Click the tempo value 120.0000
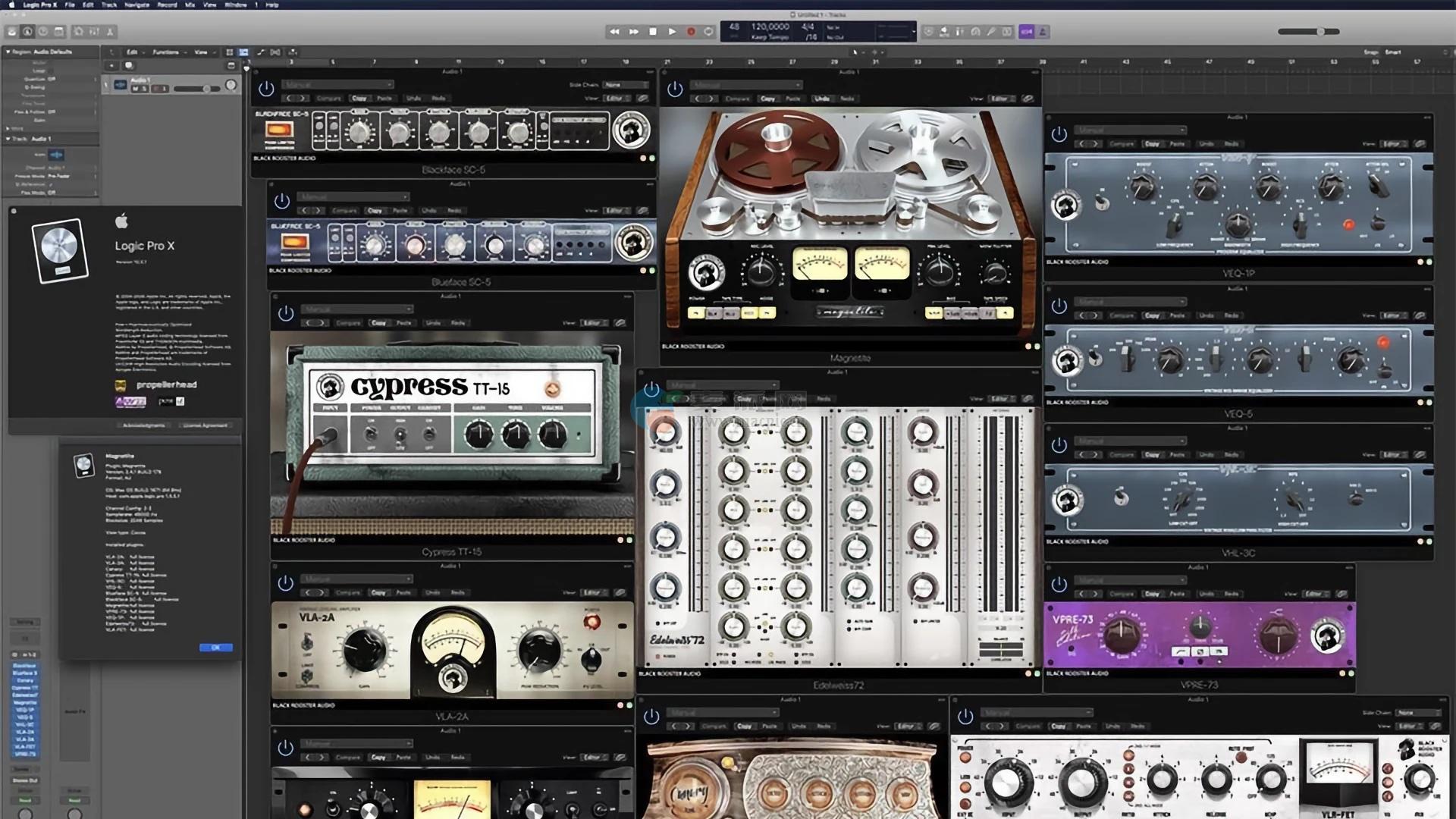1456x819 pixels. 770,27
